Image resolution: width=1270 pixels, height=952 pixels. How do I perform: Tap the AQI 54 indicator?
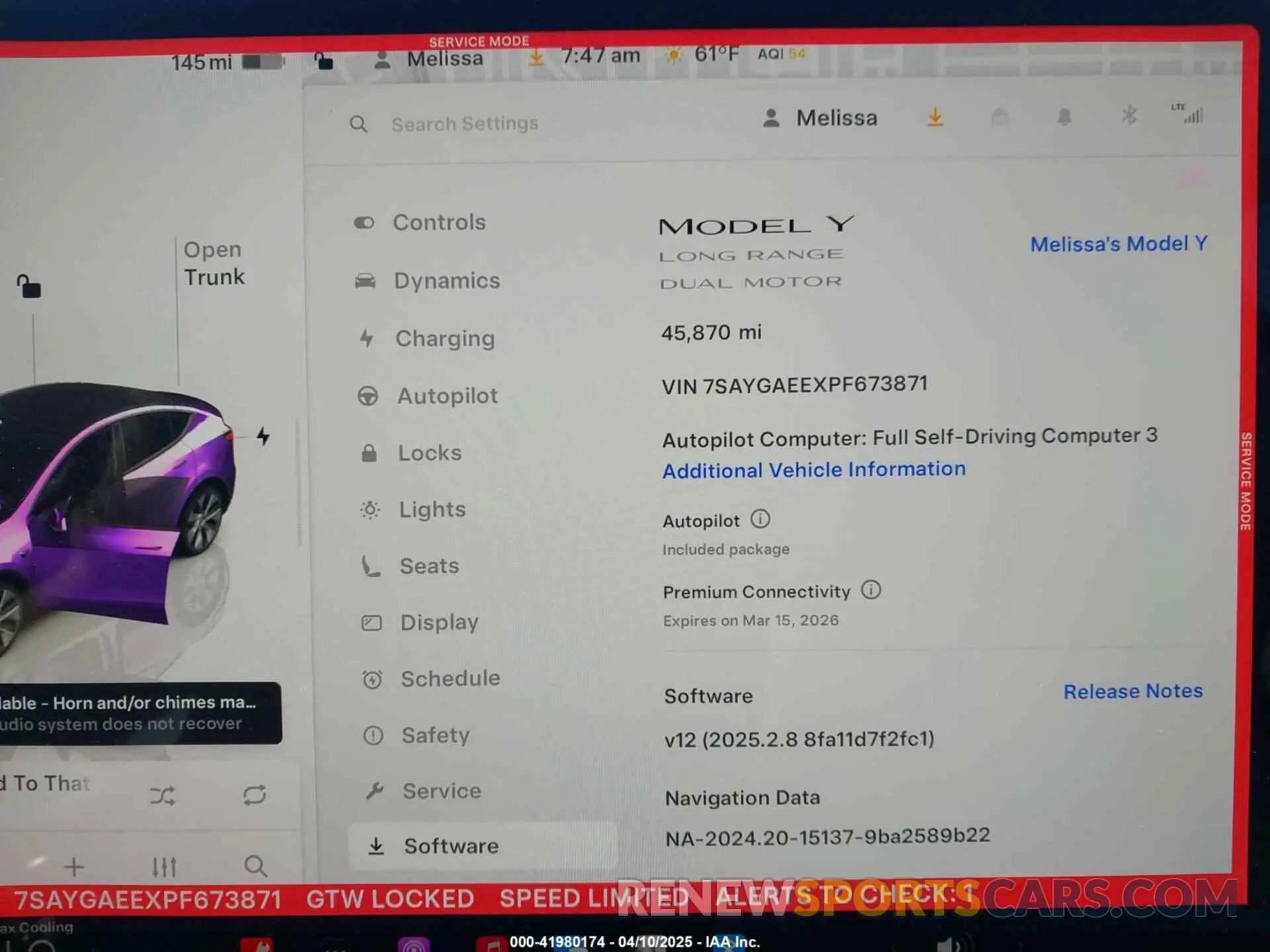pos(781,54)
